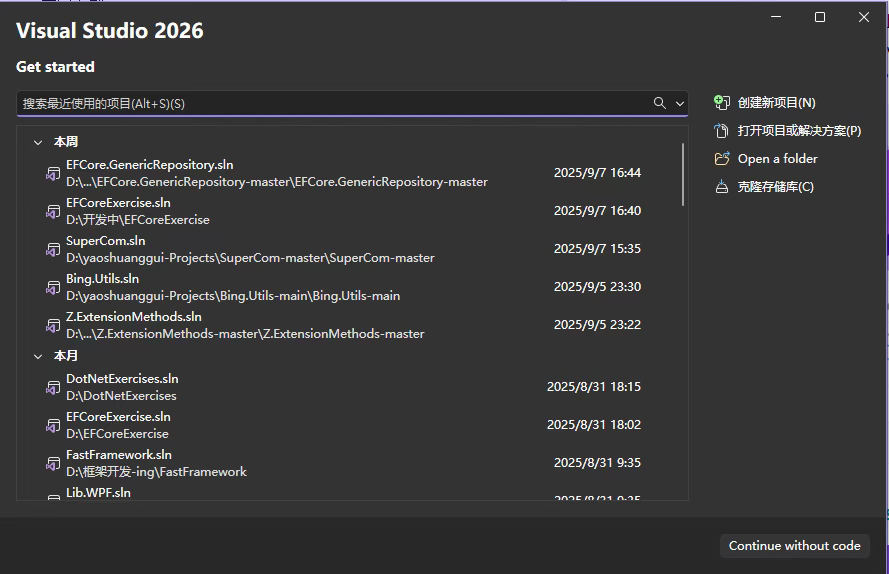Click the recent projects search field

click(330, 103)
